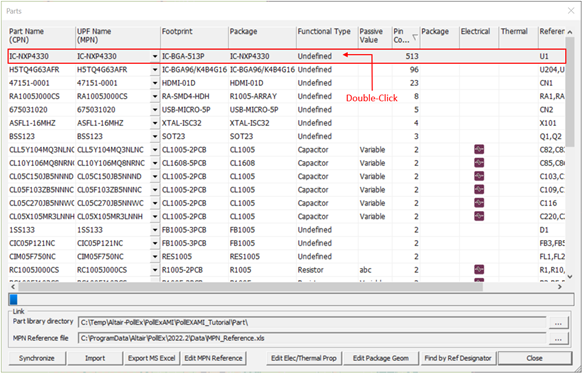The height and width of the screenshot is (374, 583).
Task: Open UPF Name dropdown for IC-NXP4330
Action: point(155,57)
